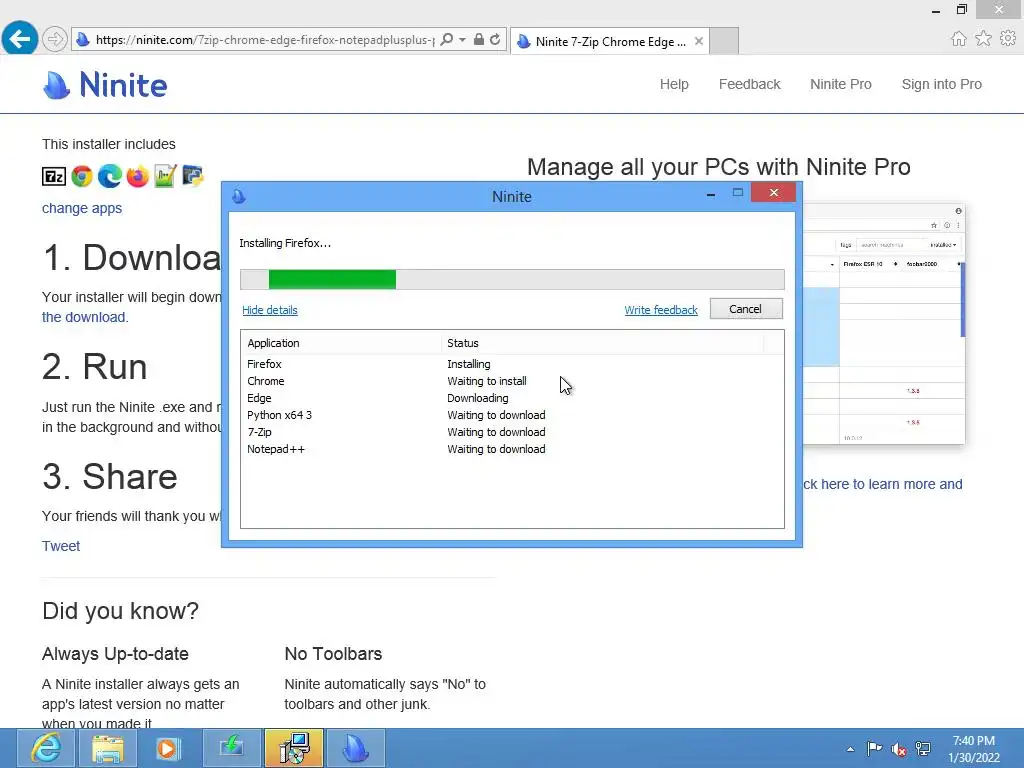Open File Explorer from taskbar
This screenshot has width=1024, height=768.
tap(108, 748)
